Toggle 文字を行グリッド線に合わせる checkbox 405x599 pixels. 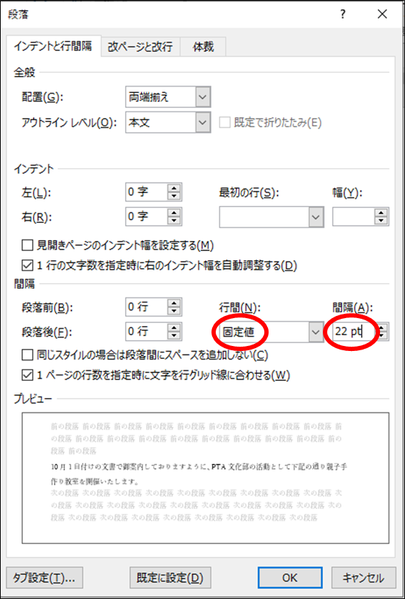(x=27, y=375)
